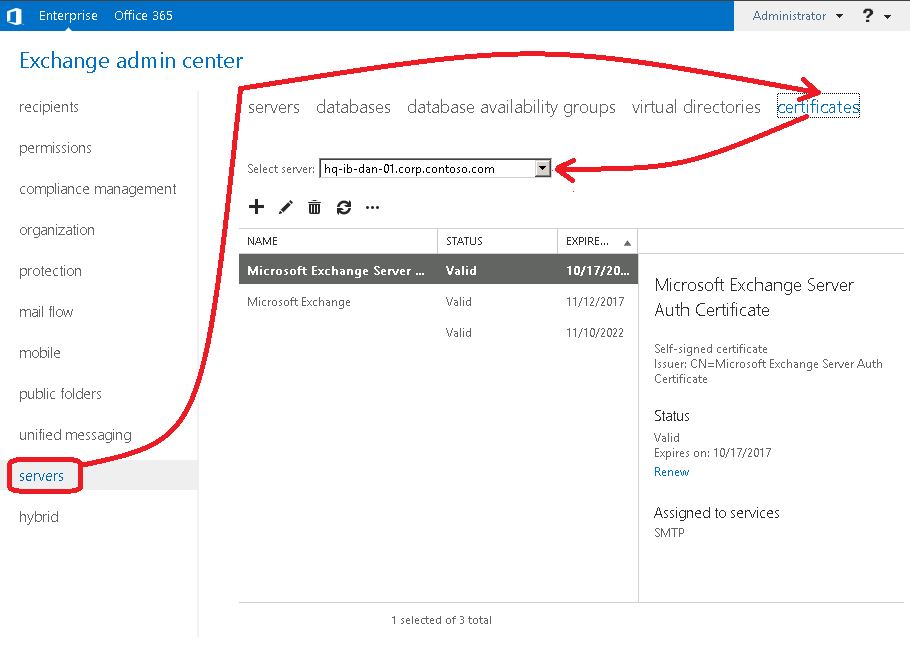
Task: Click the SMTP assigned service text
Action: pos(669,532)
